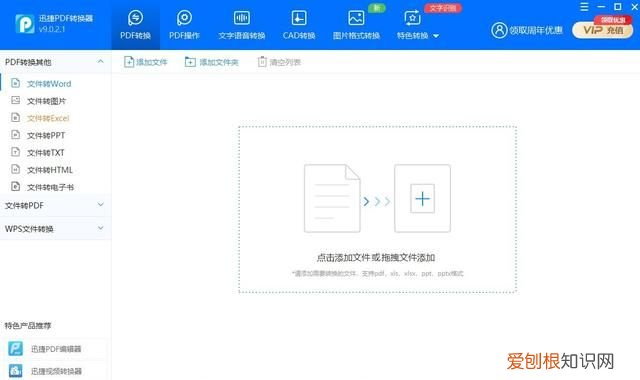Viewport: 640px width, 380px height.
Task: Click the 特色转换 star icon
Action: pos(412,18)
